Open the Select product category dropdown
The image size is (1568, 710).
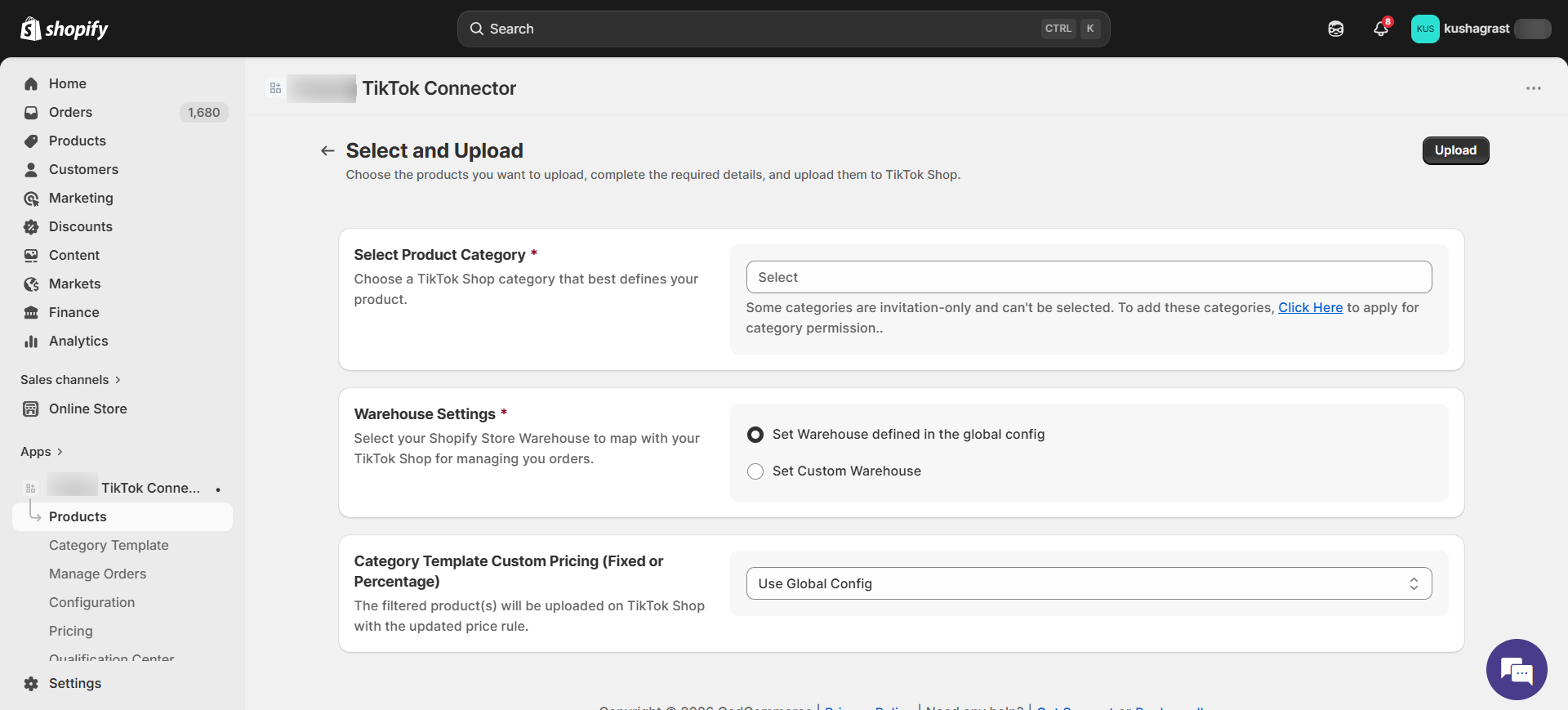[x=1088, y=277]
